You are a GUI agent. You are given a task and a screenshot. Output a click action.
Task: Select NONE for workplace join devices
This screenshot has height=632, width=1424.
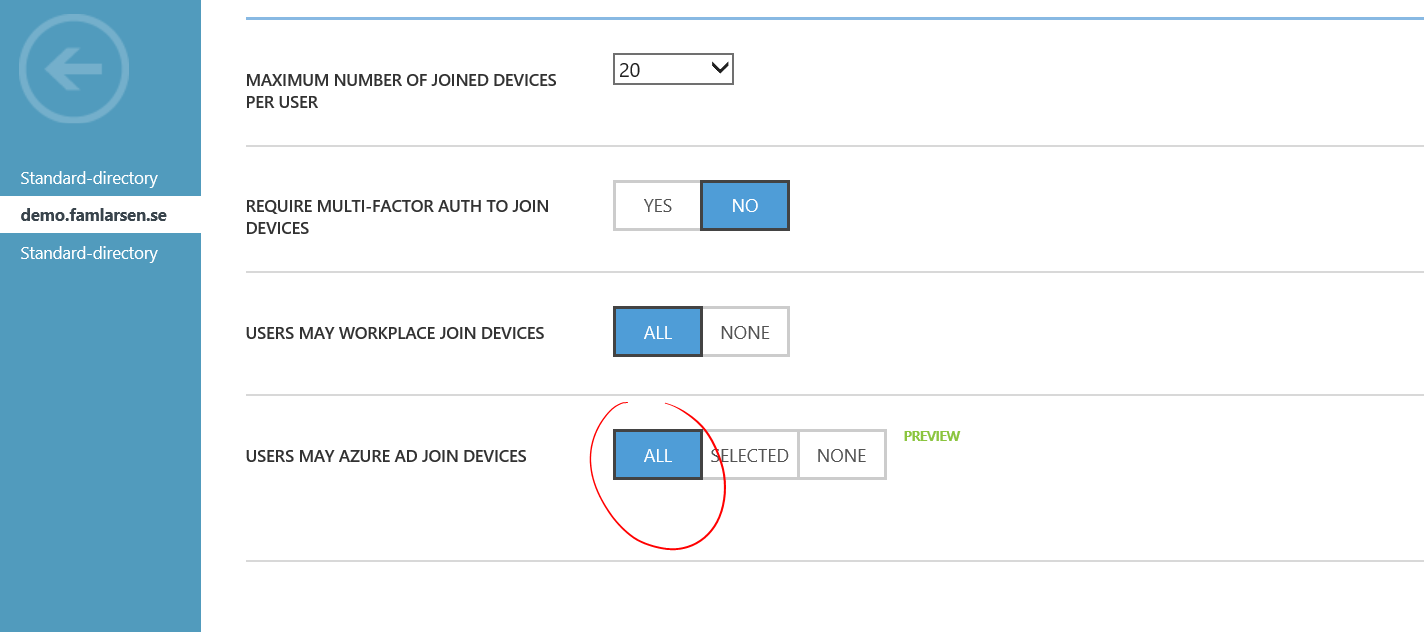point(745,332)
